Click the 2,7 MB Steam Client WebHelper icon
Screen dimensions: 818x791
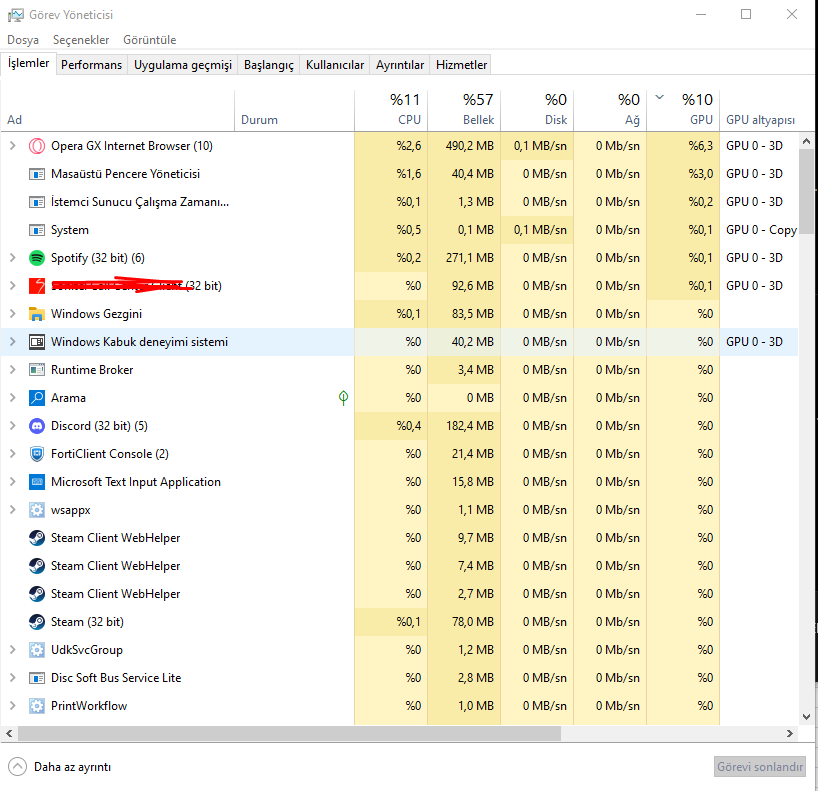pos(37,594)
